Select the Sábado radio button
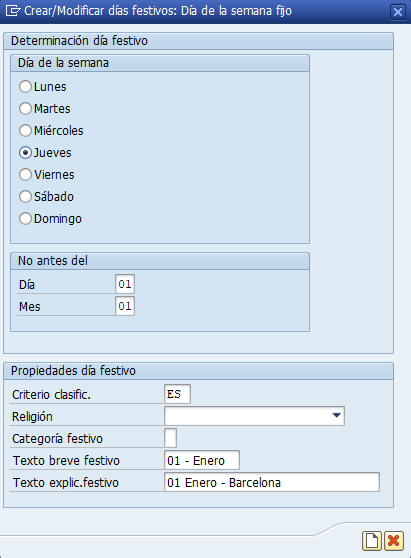Viewport: 411px width, 558px height. pyautogui.click(x=25, y=196)
